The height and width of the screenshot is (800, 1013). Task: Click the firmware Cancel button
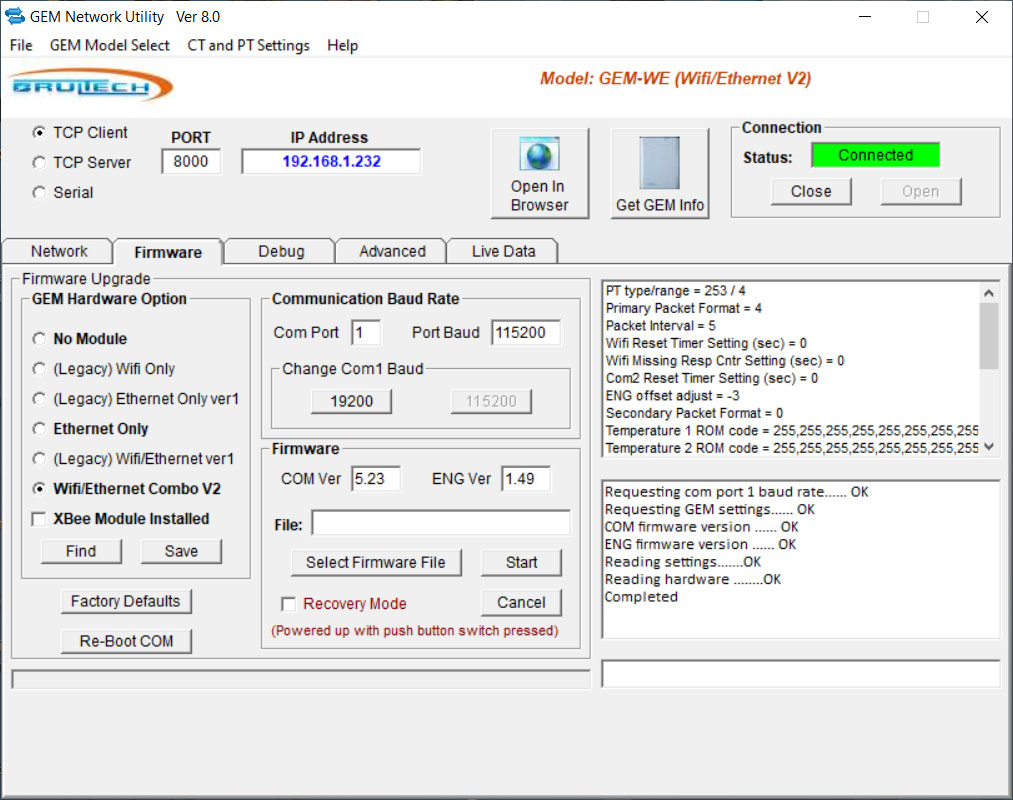521,603
